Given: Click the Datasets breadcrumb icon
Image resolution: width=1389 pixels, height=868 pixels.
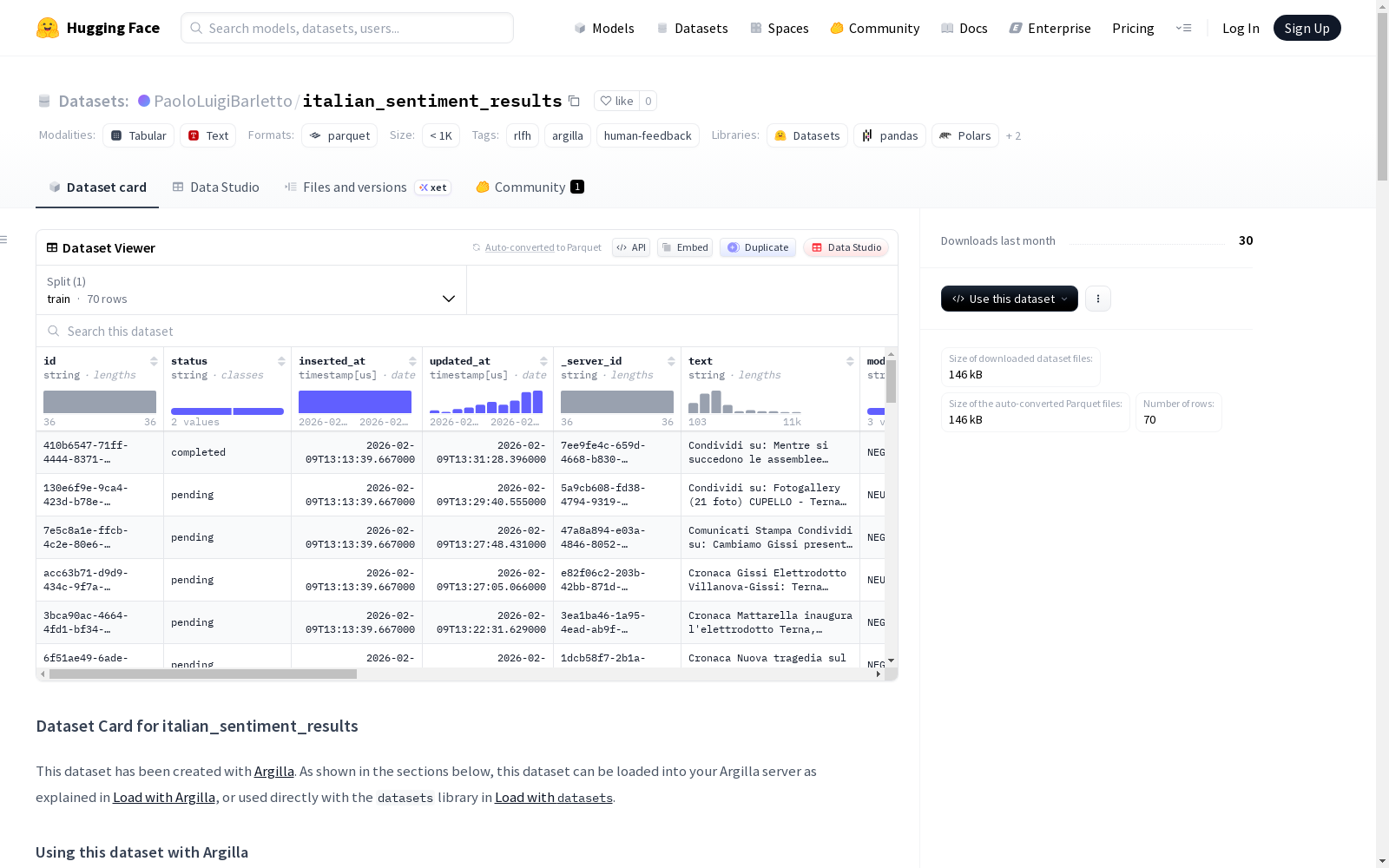Looking at the screenshot, I should 44,101.
